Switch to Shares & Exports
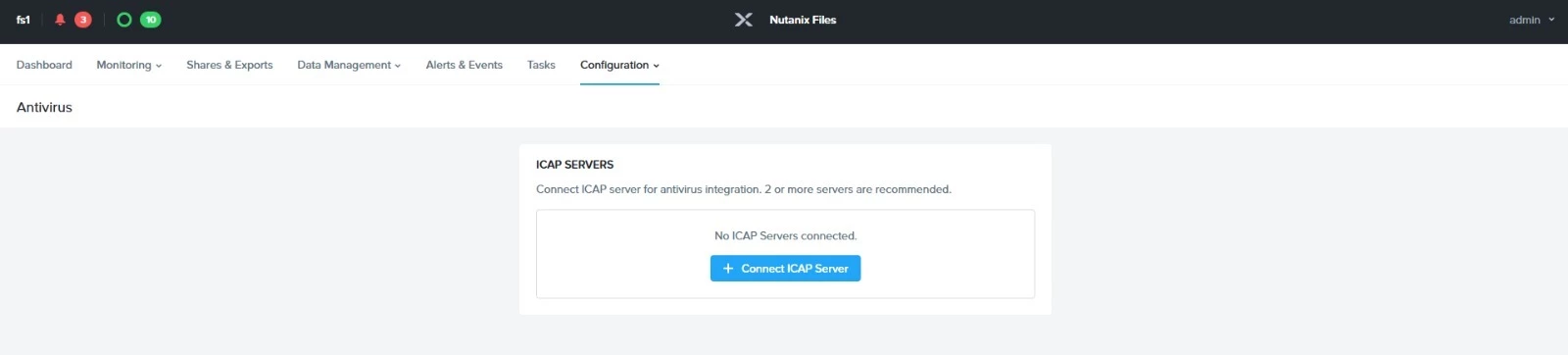1568x355 pixels. [x=229, y=65]
